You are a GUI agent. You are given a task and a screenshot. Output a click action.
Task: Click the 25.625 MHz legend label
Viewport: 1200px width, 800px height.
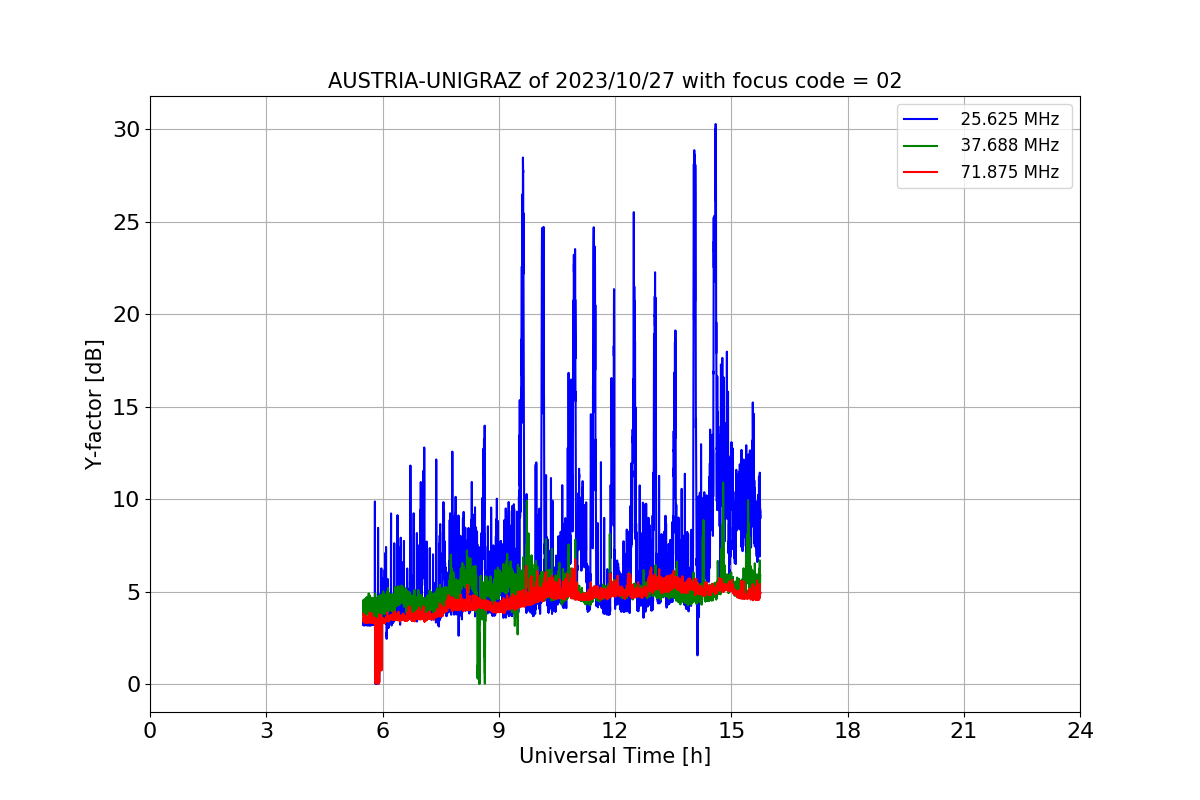click(1009, 119)
